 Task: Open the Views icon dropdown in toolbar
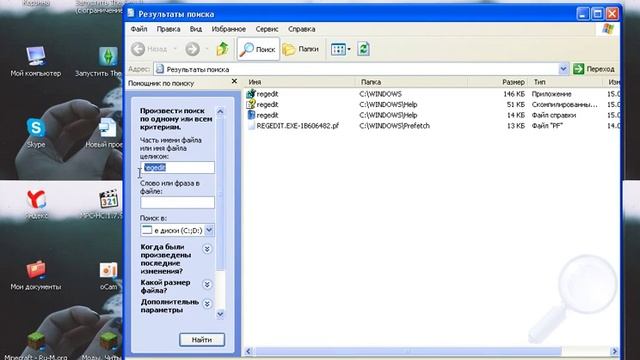pos(340,49)
